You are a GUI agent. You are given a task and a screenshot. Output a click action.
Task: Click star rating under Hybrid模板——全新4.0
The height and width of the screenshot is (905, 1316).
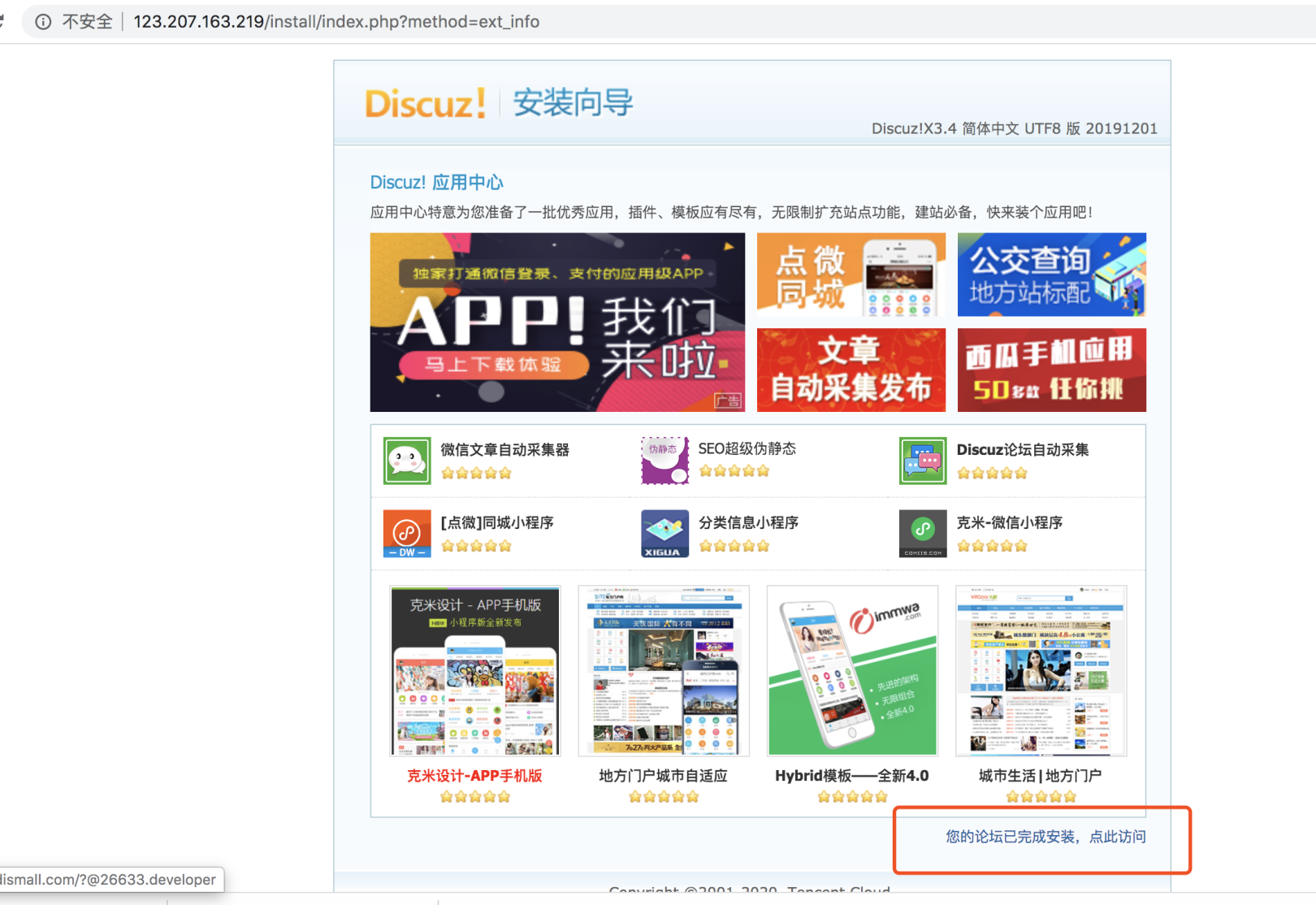point(852,797)
